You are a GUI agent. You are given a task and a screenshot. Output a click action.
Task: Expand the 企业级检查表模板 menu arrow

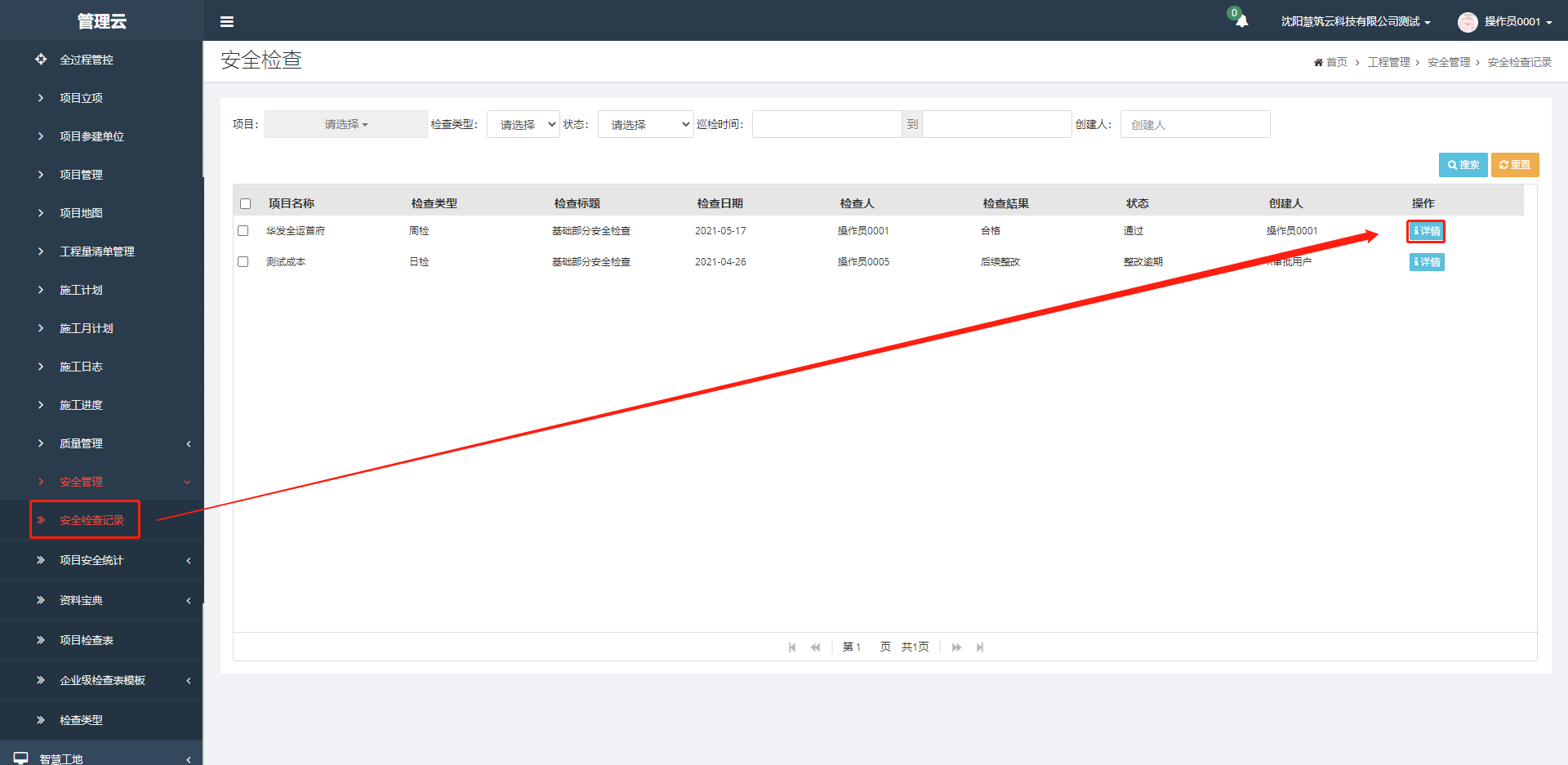point(189,680)
